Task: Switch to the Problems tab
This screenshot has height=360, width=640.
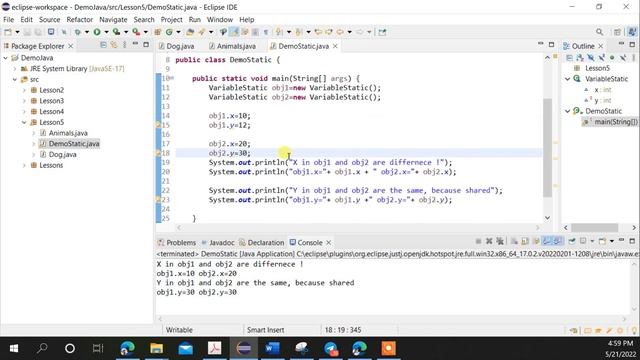Action: point(177,242)
